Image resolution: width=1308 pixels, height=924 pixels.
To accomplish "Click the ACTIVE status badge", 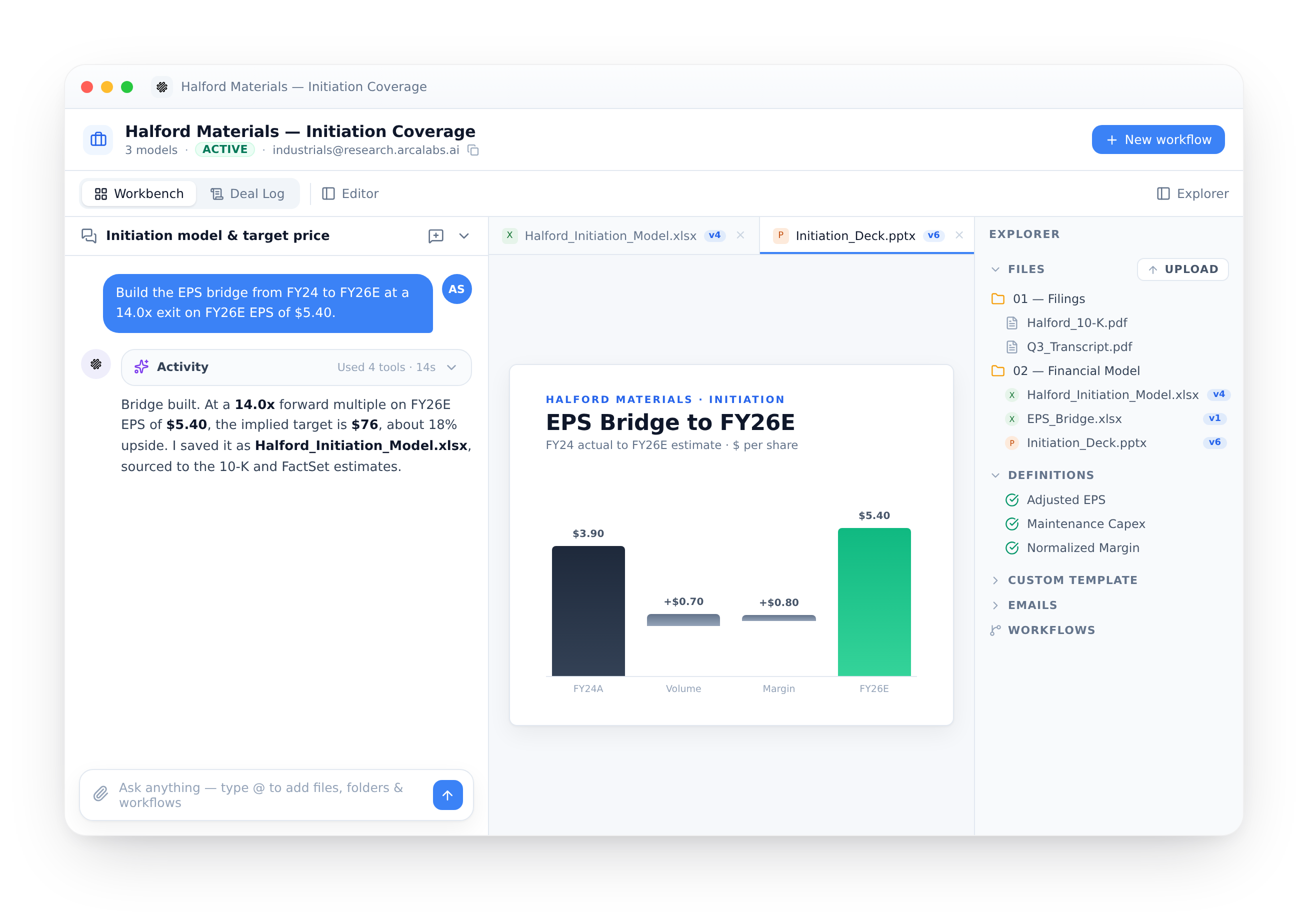I will click(225, 149).
